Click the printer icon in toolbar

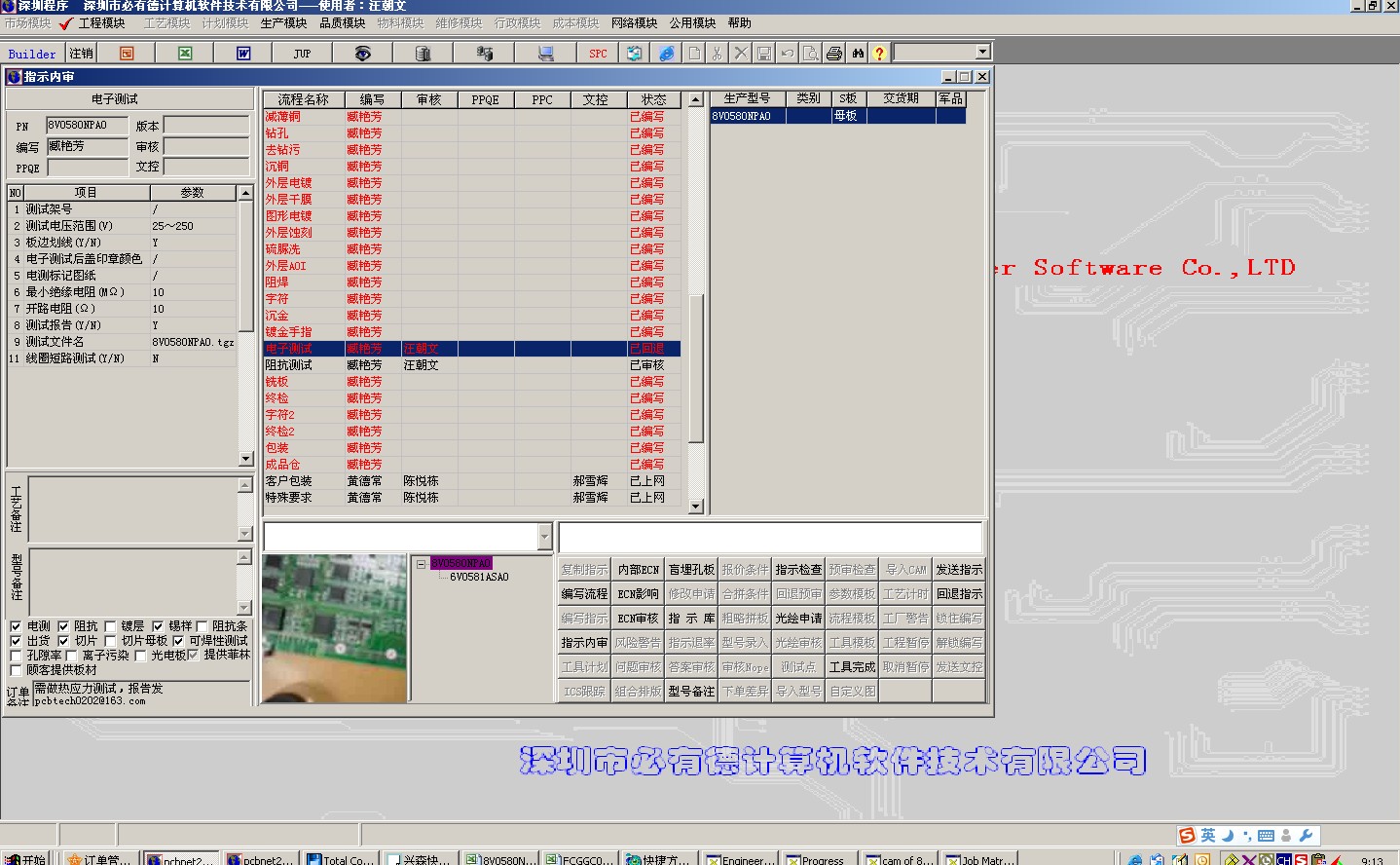[834, 54]
